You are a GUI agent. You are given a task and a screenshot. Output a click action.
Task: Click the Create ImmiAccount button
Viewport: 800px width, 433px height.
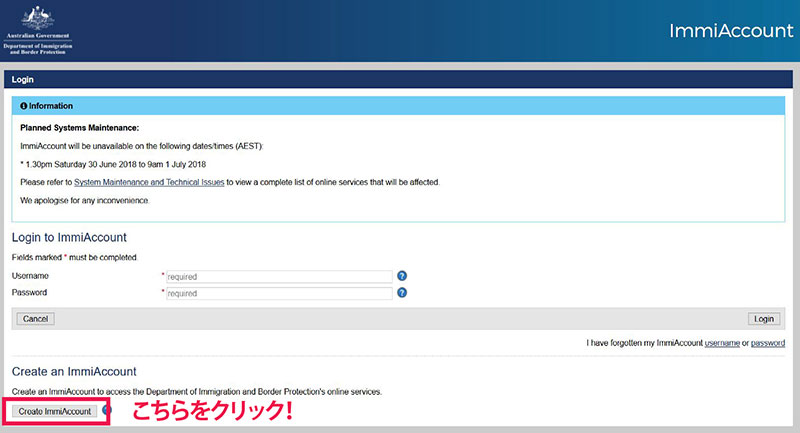tap(55, 411)
